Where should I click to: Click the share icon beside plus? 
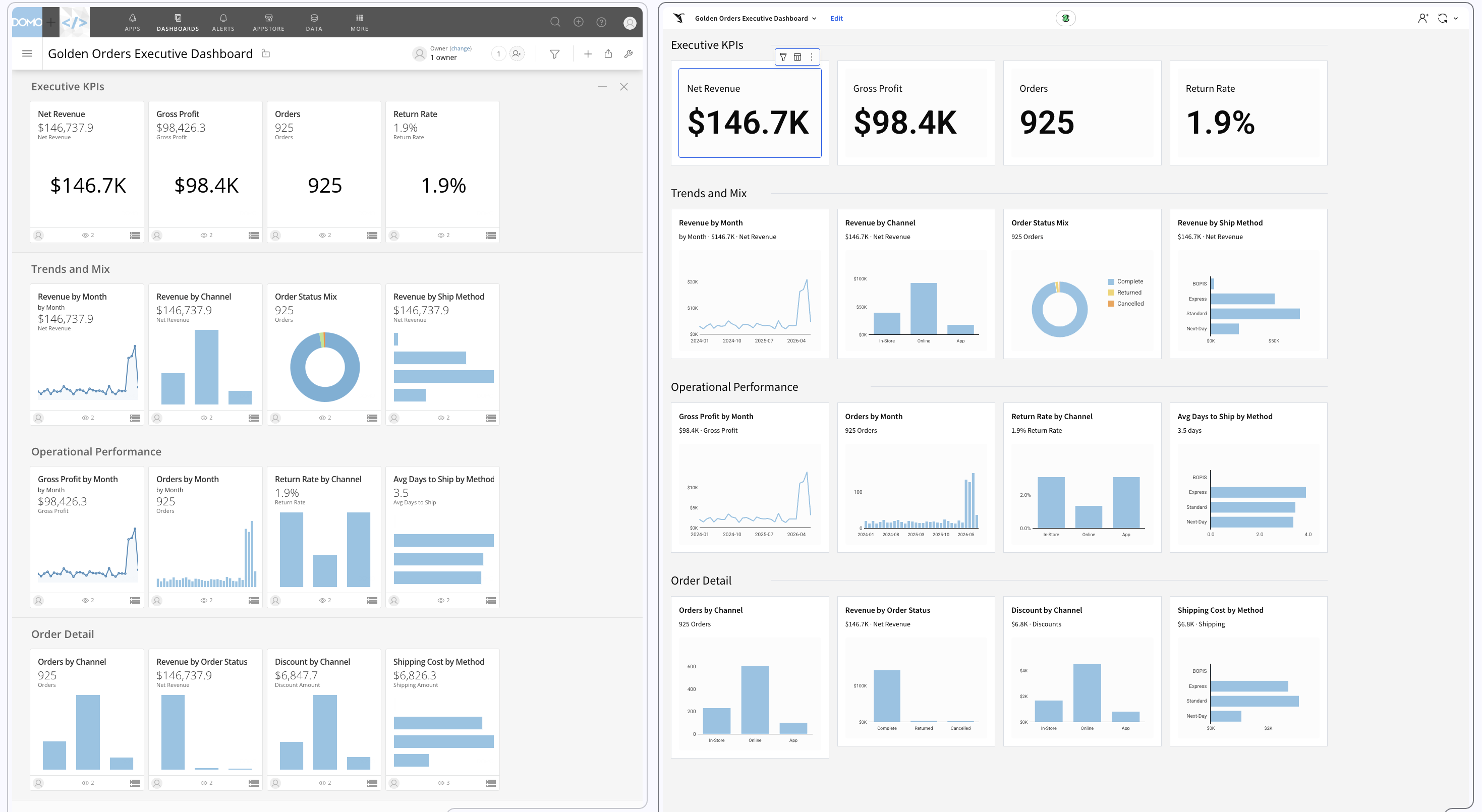pyautogui.click(x=608, y=53)
